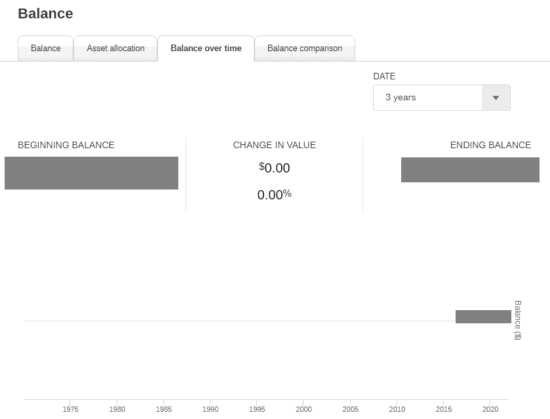Image resolution: width=550 pixels, height=419 pixels.
Task: Click the 2005 axis label
Action: 350,409
